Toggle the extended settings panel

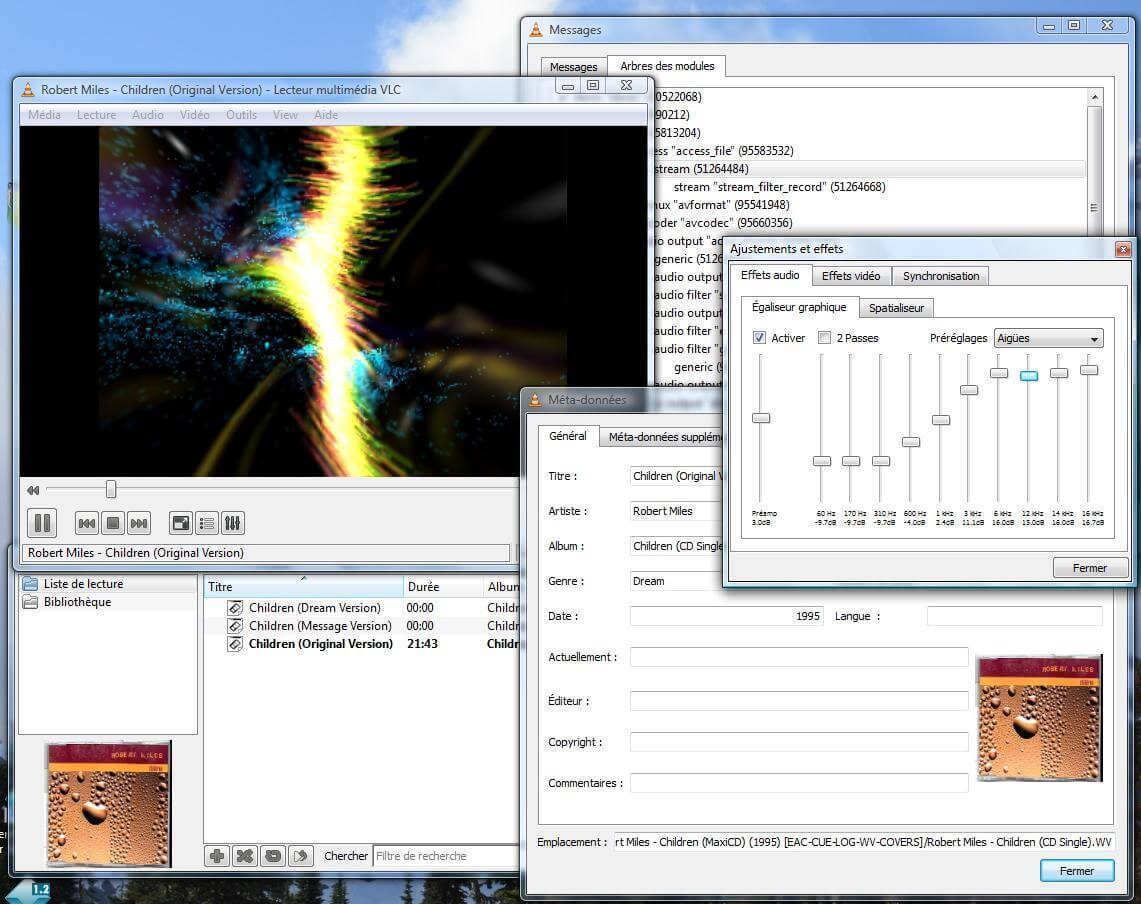[x=232, y=522]
